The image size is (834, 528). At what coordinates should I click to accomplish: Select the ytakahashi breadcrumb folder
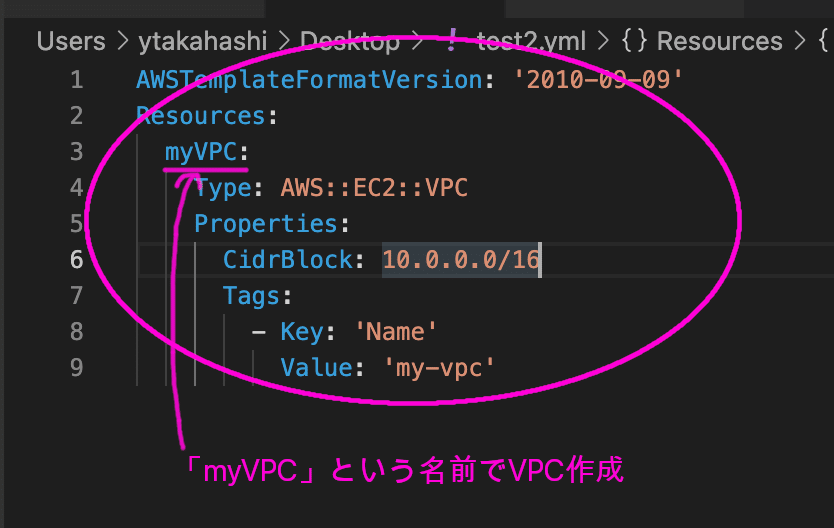coord(203,41)
